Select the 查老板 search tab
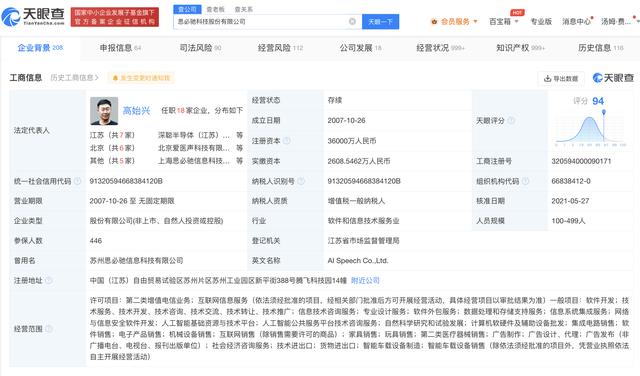The height and width of the screenshot is (376, 640). pyautogui.click(x=215, y=9)
